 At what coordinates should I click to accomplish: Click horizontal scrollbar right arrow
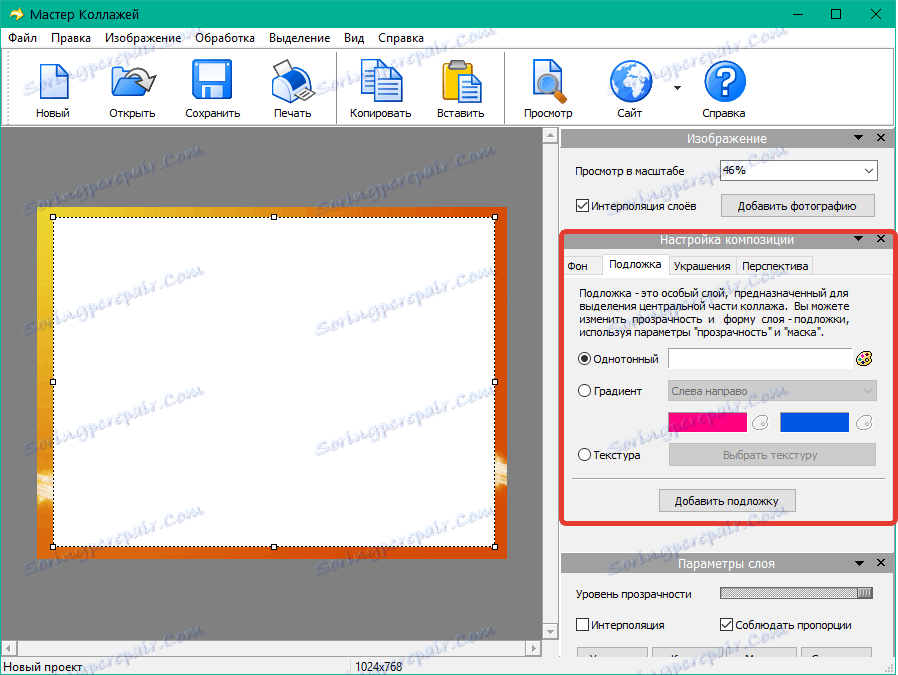tap(534, 648)
